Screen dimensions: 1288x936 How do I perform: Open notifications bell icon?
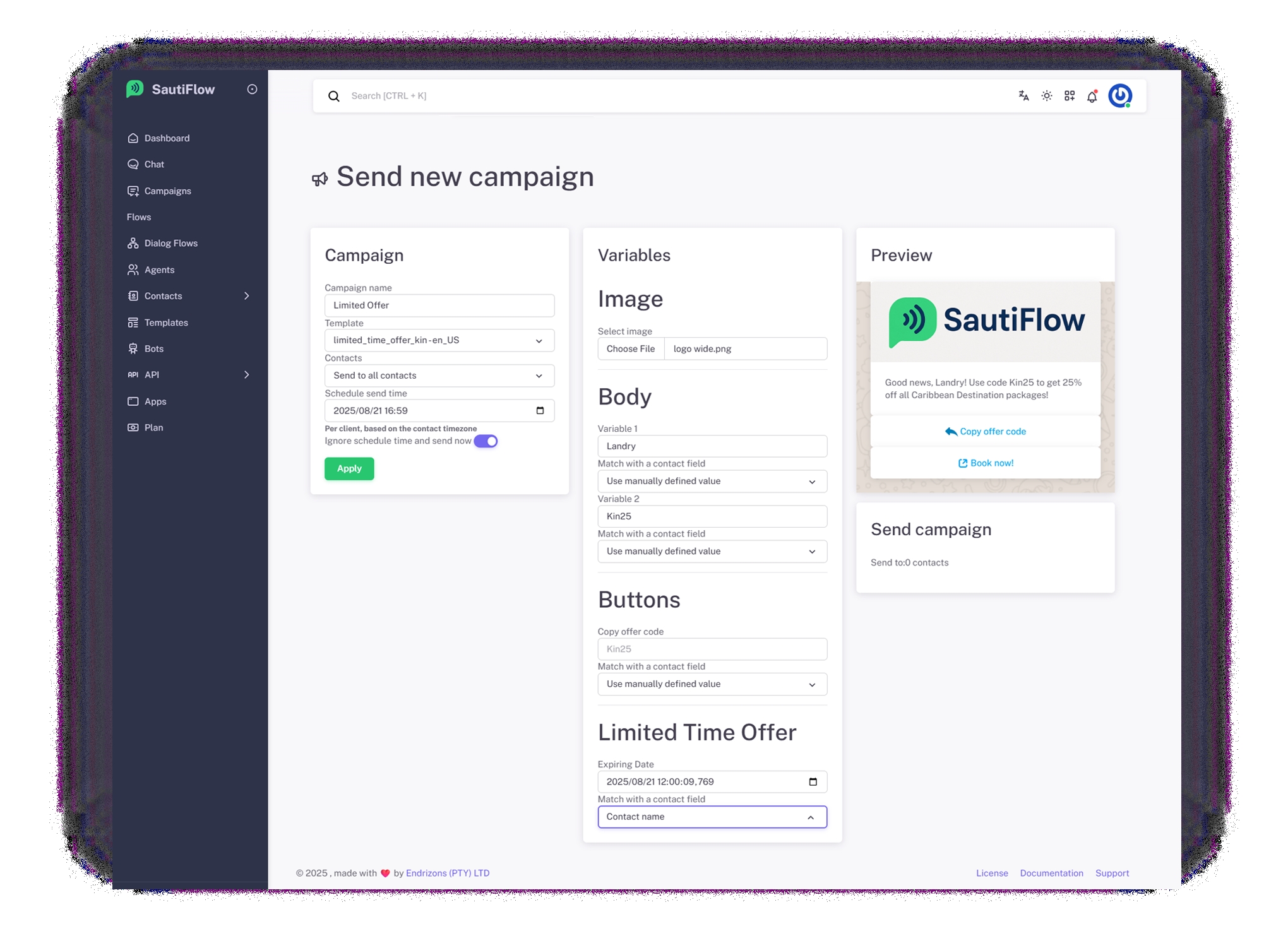(1092, 97)
